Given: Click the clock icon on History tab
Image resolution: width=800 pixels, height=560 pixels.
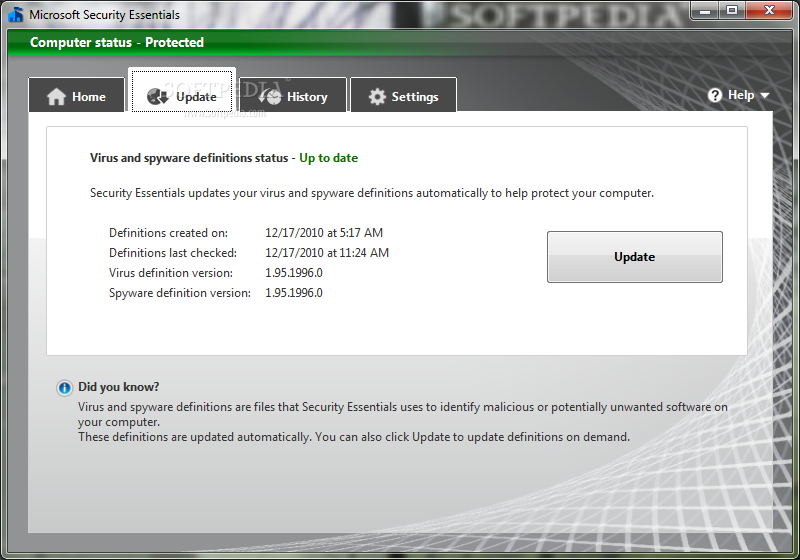Looking at the screenshot, I should point(270,95).
